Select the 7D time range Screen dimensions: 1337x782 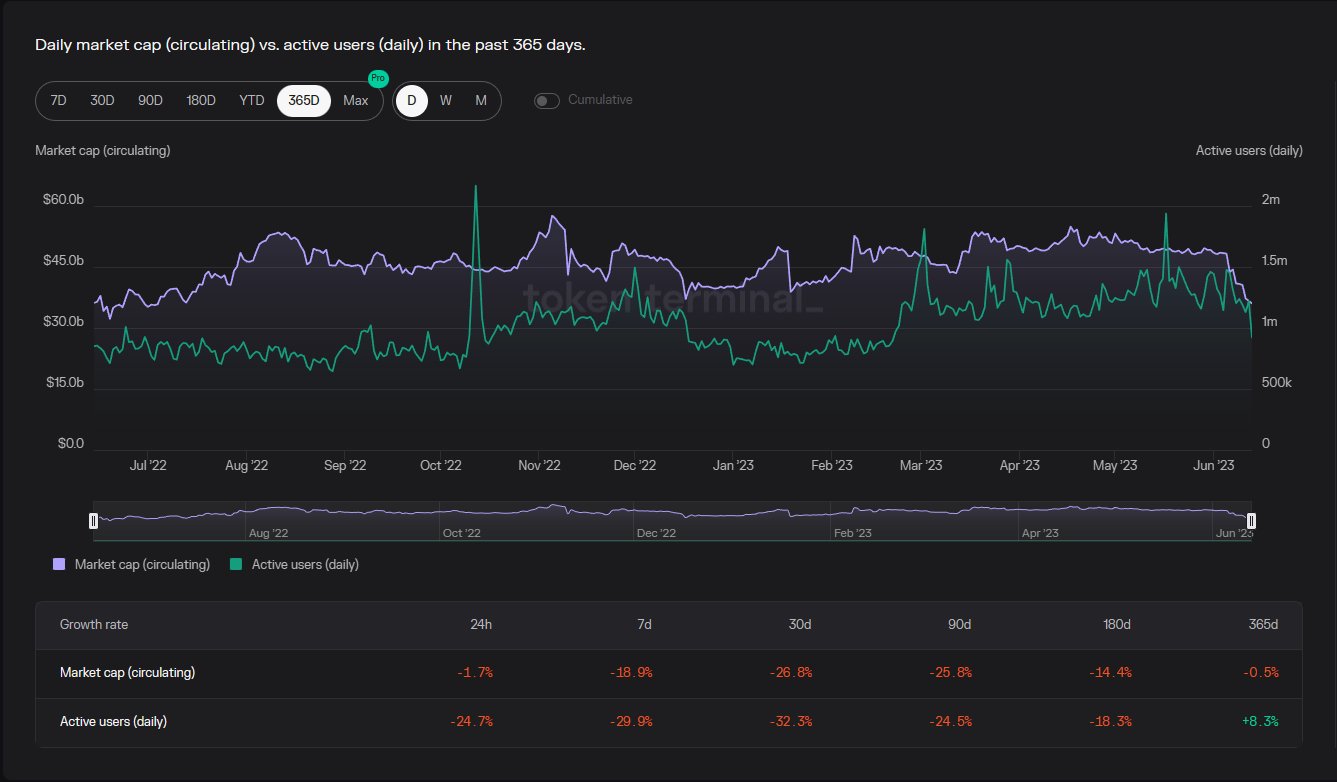pyautogui.click(x=58, y=100)
